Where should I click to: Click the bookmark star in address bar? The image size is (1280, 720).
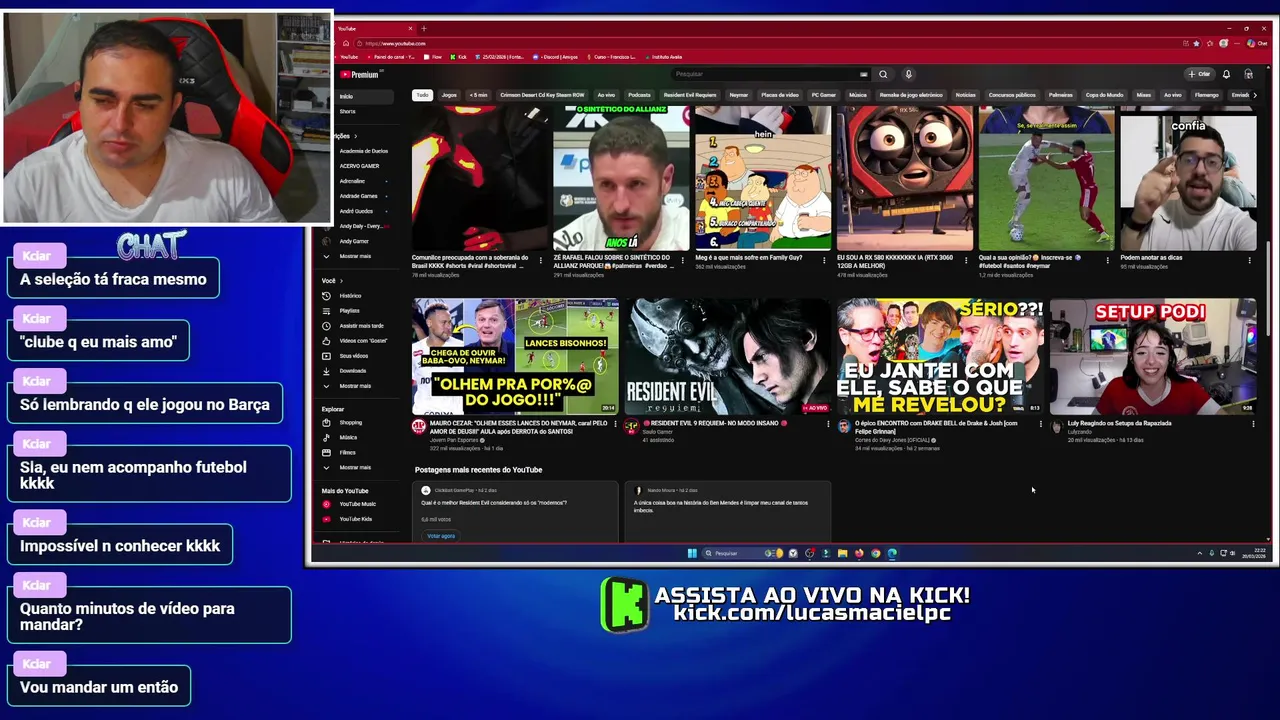(x=1196, y=43)
